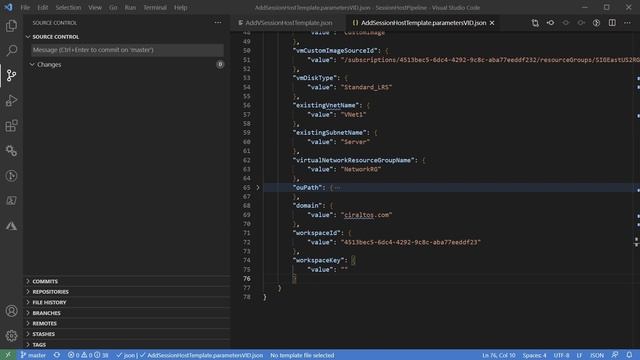640x360 pixels.
Task: Click the remote window indicator in status bar
Action: [x=8, y=355]
